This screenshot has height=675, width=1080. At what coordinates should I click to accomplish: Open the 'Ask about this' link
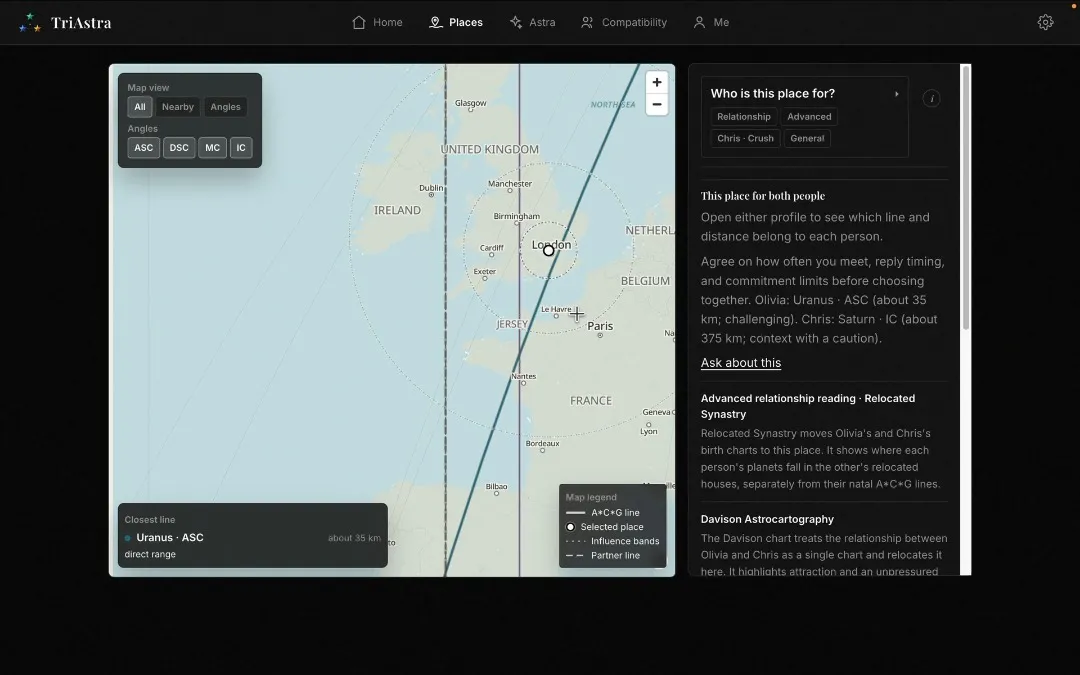tap(740, 362)
